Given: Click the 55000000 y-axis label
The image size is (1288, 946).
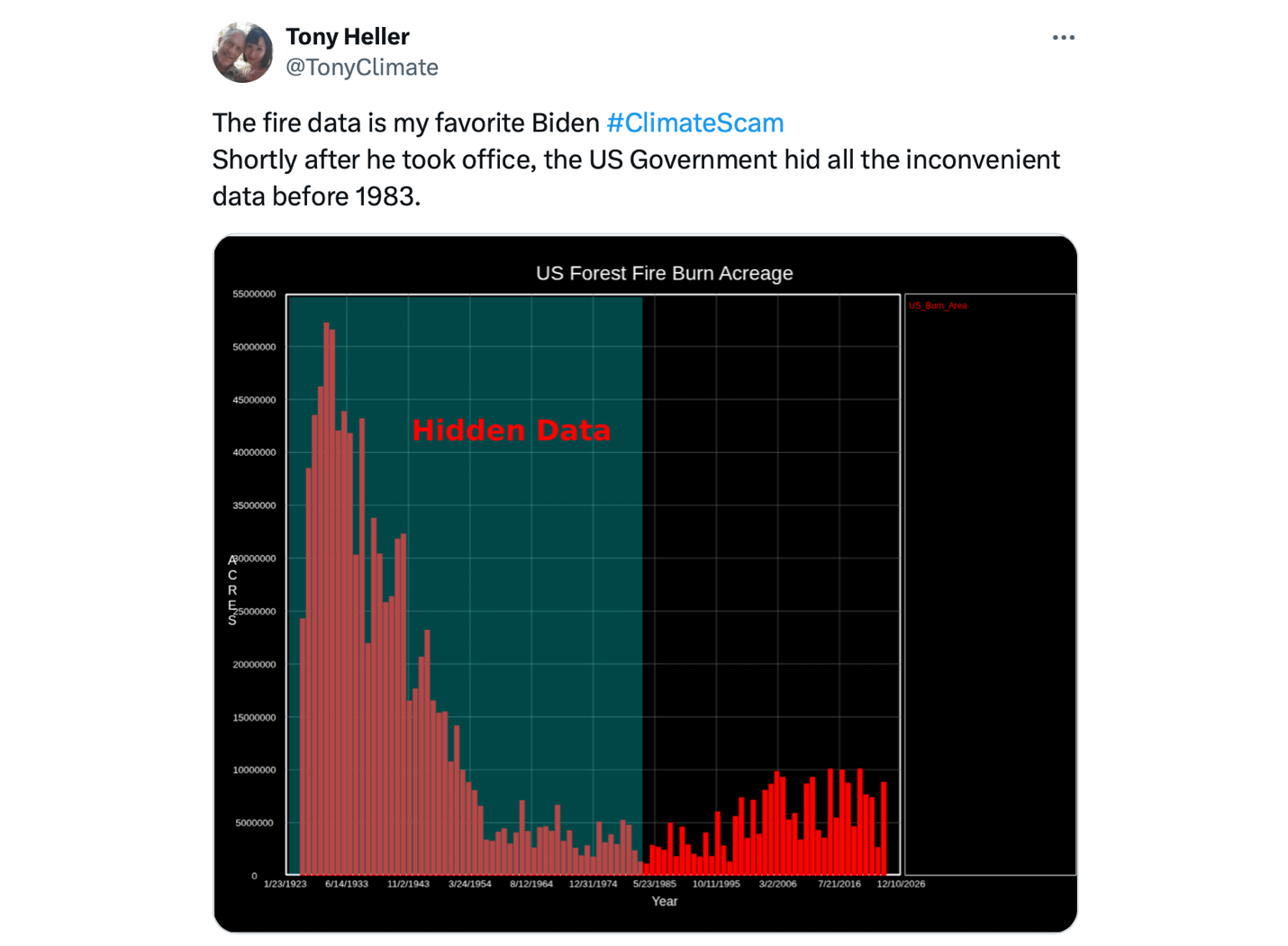Looking at the screenshot, I should point(254,294).
